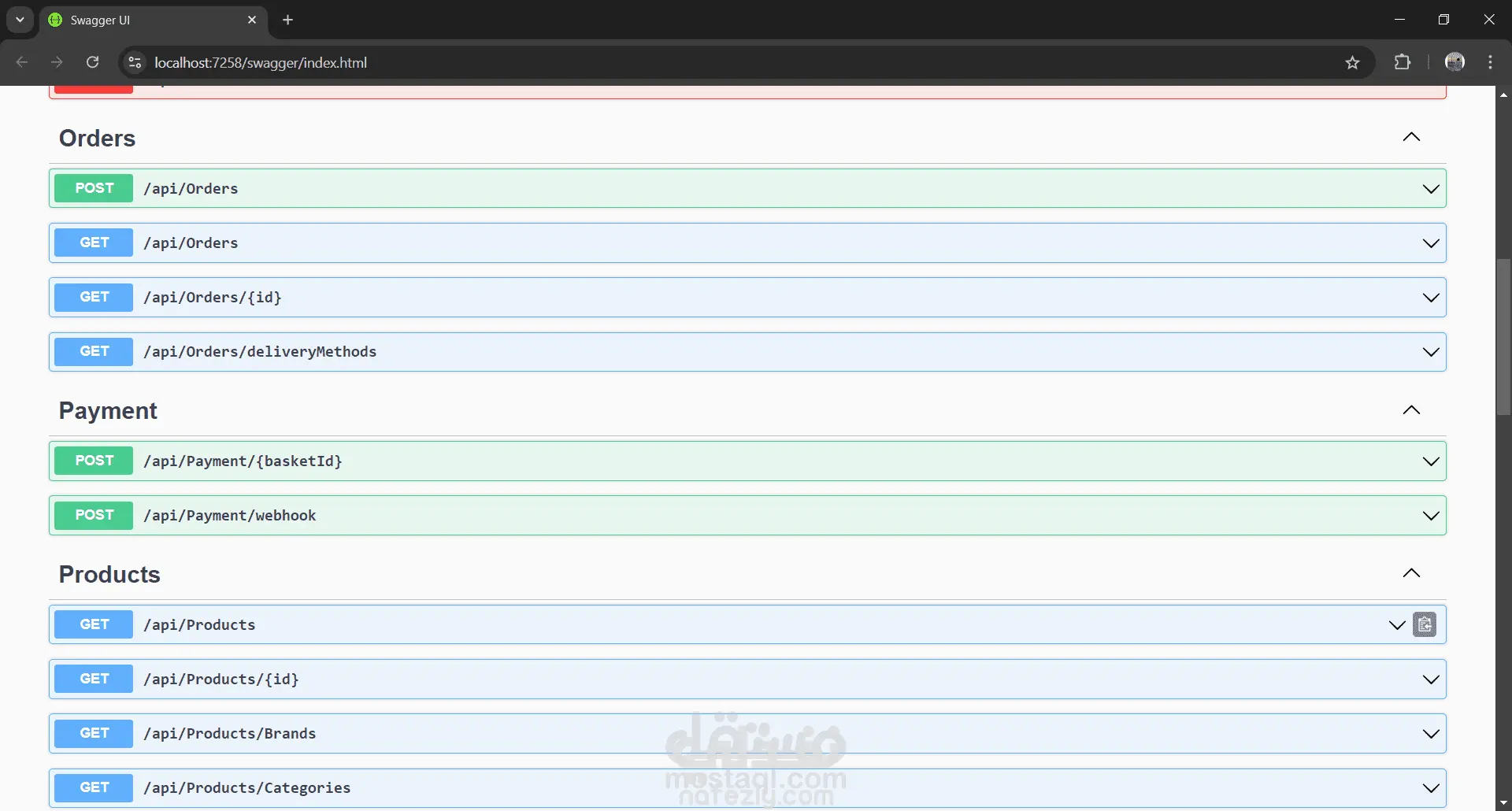This screenshot has height=811, width=1512.
Task: Click GET badge of /api/Products
Action: (94, 624)
